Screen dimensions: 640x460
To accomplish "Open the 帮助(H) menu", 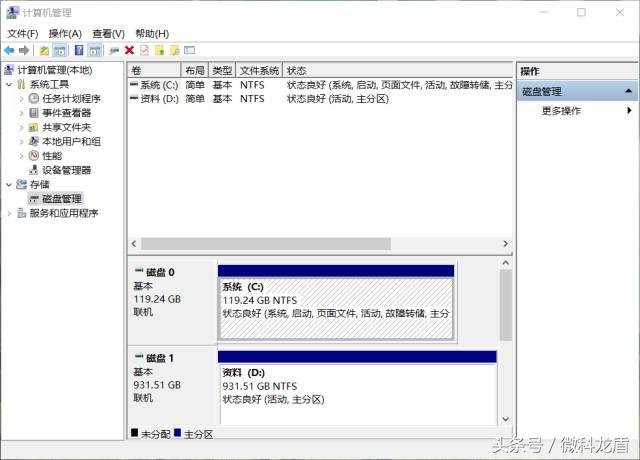I will point(152,34).
